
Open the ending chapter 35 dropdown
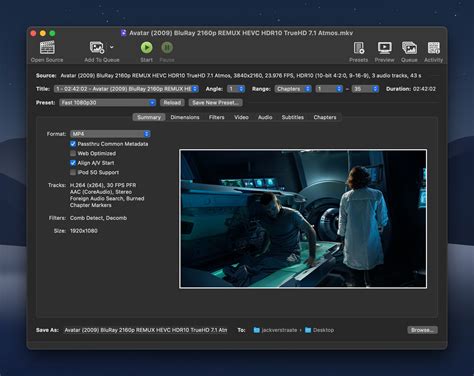[x=366, y=89]
